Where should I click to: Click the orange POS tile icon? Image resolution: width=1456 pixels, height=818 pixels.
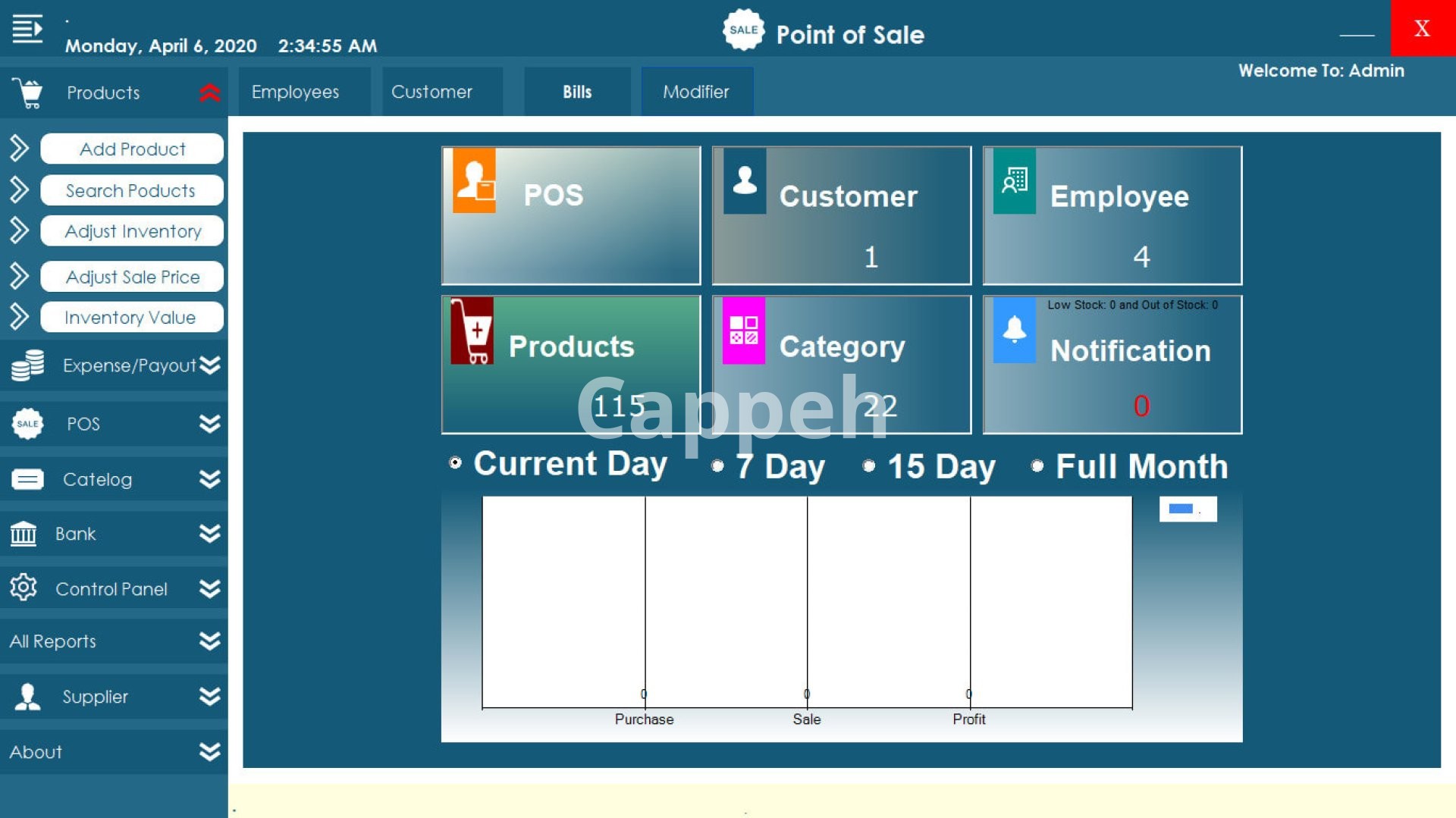pos(474,180)
